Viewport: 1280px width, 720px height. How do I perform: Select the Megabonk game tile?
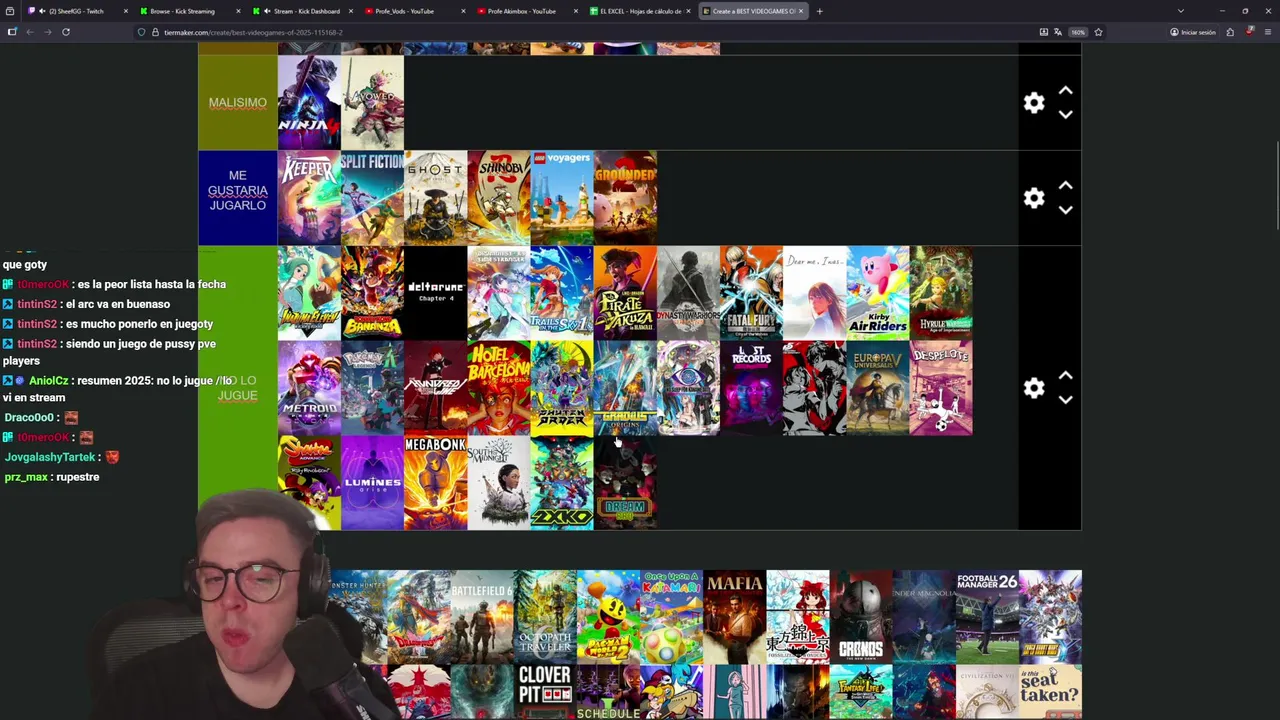435,483
